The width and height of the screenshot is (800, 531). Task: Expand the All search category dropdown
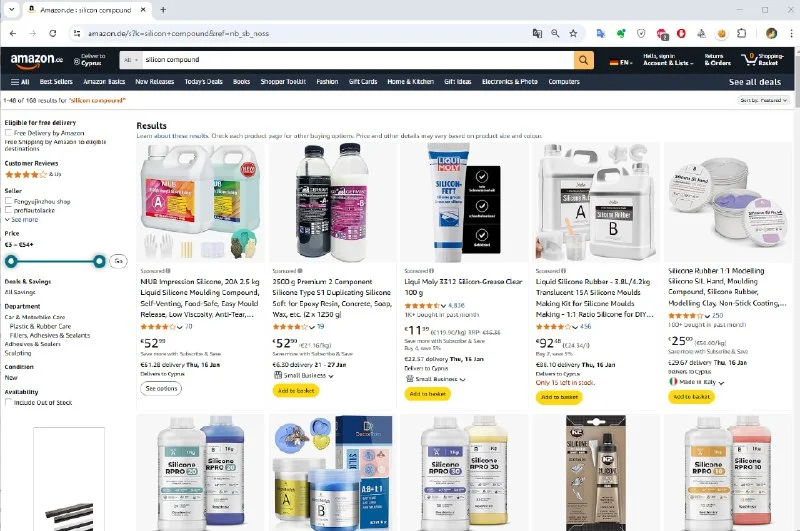click(x=131, y=60)
